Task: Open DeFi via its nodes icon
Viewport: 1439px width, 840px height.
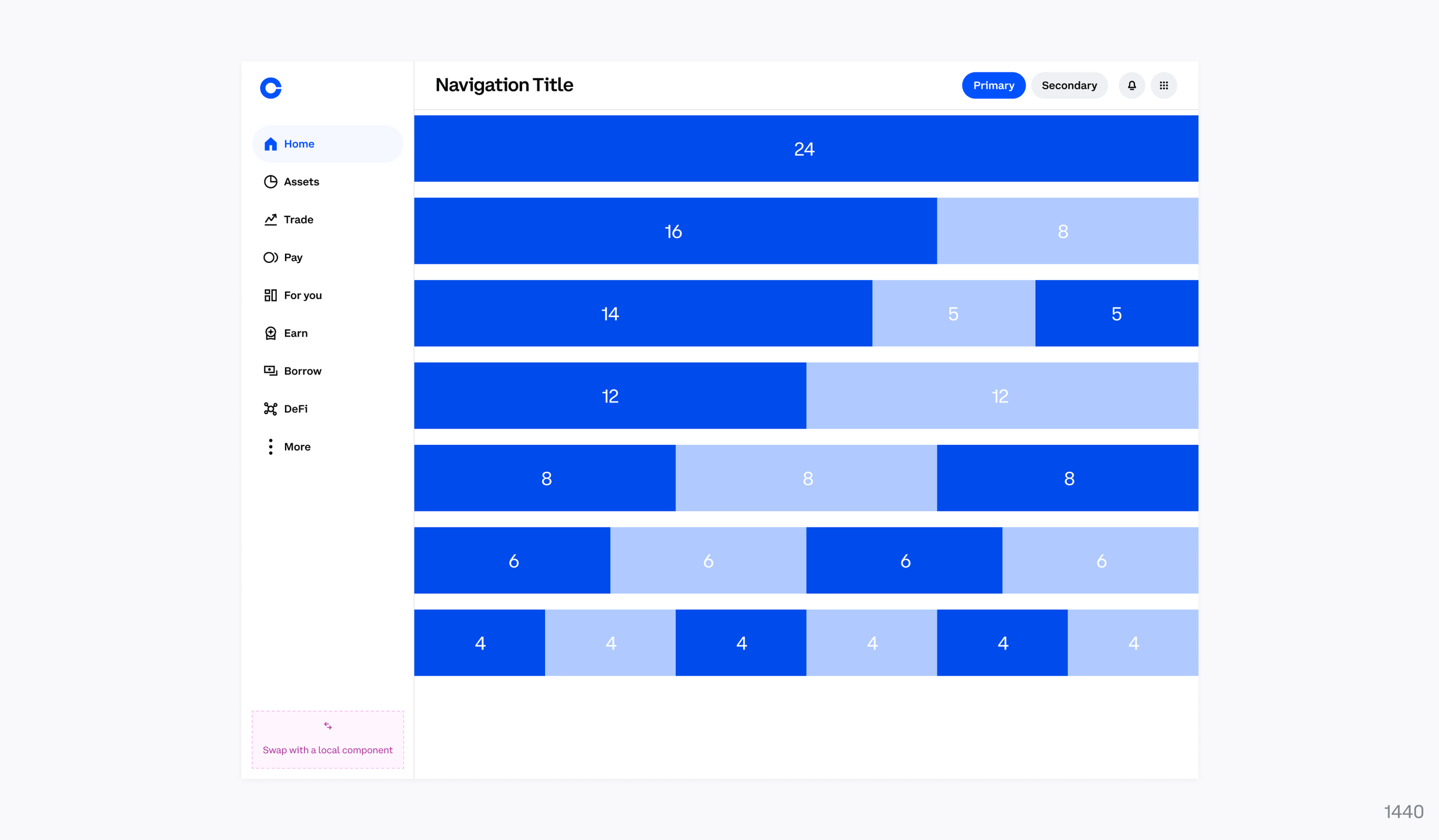Action: tap(271, 408)
